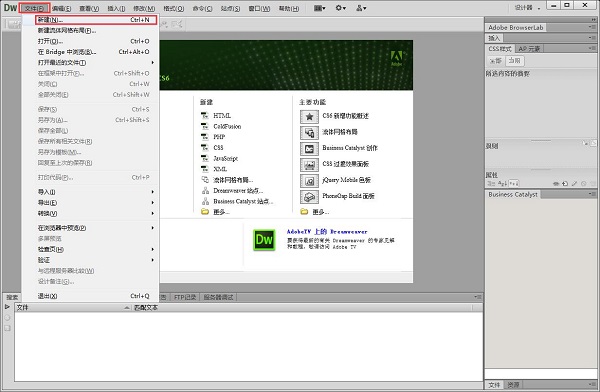The height and width of the screenshot is (392, 600).
Task: Click the PhoneGap Build 面板 feature icon
Action: [x=309, y=197]
